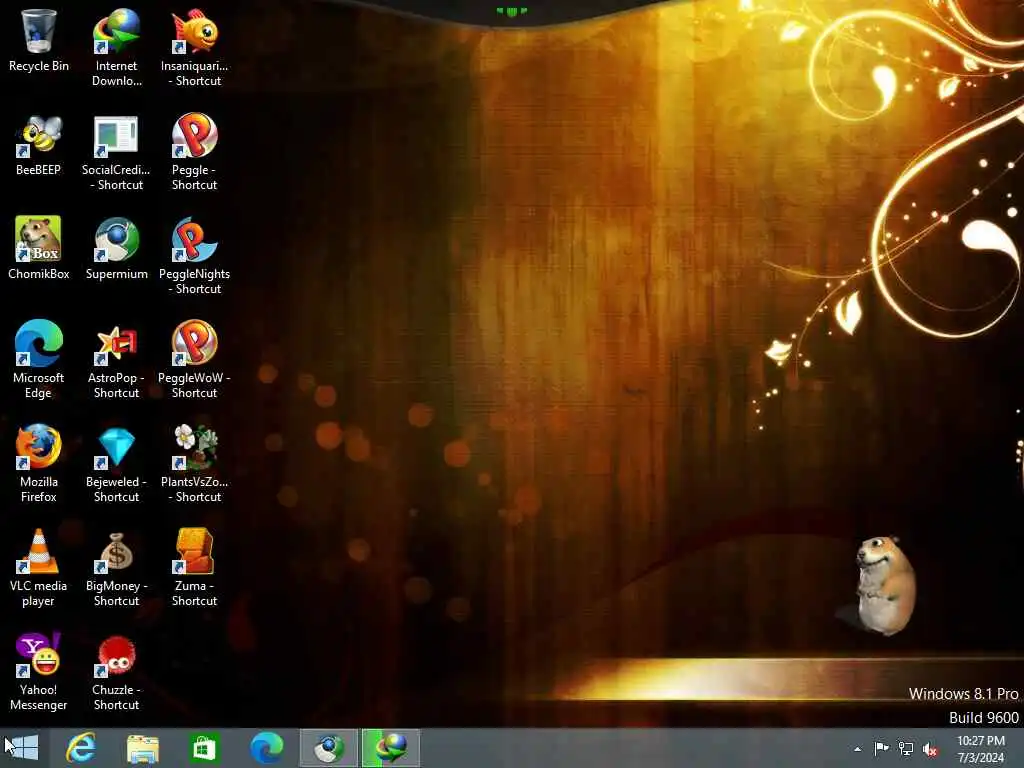
Task: Open Microsoft Edge from the taskbar
Action: (266, 748)
